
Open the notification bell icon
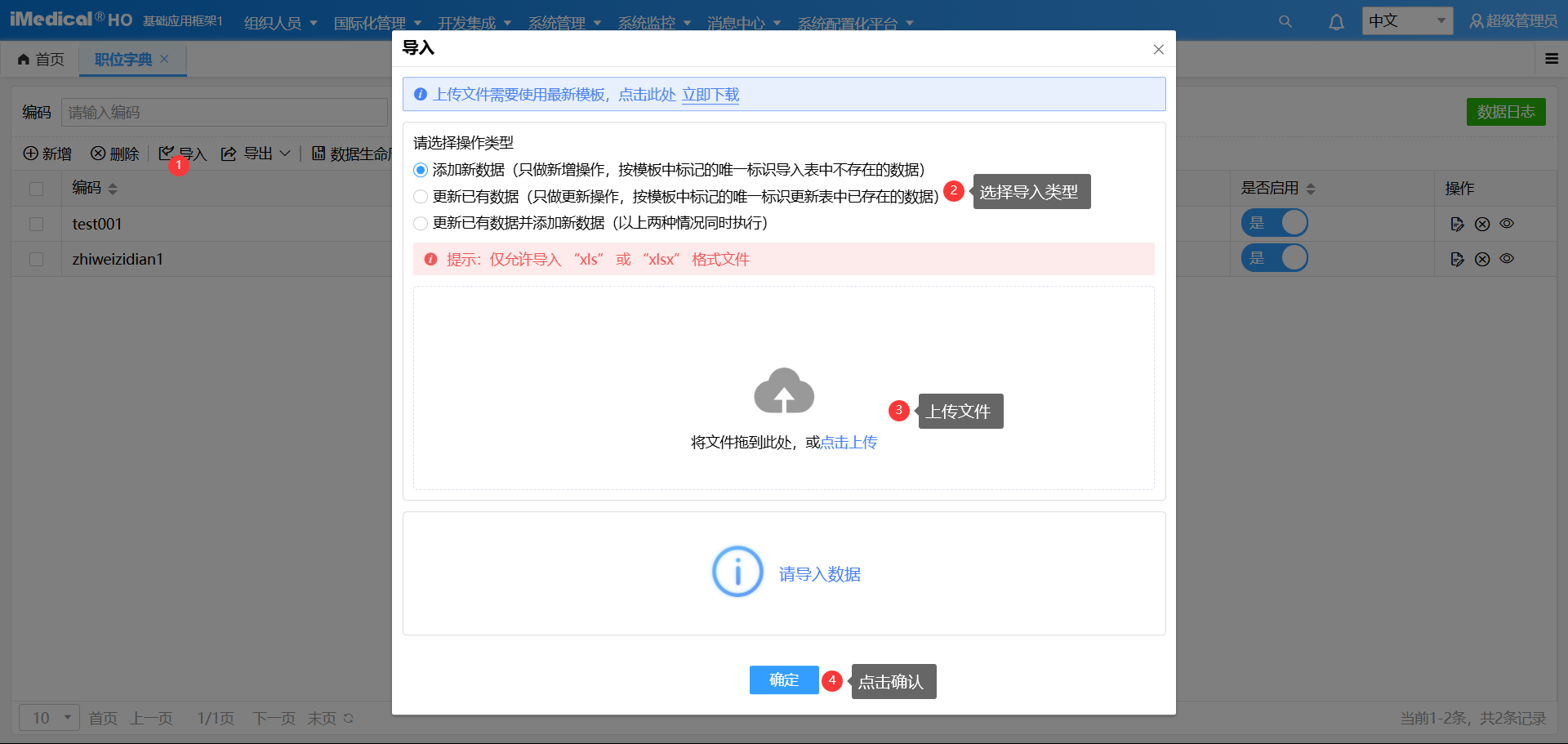click(x=1336, y=21)
